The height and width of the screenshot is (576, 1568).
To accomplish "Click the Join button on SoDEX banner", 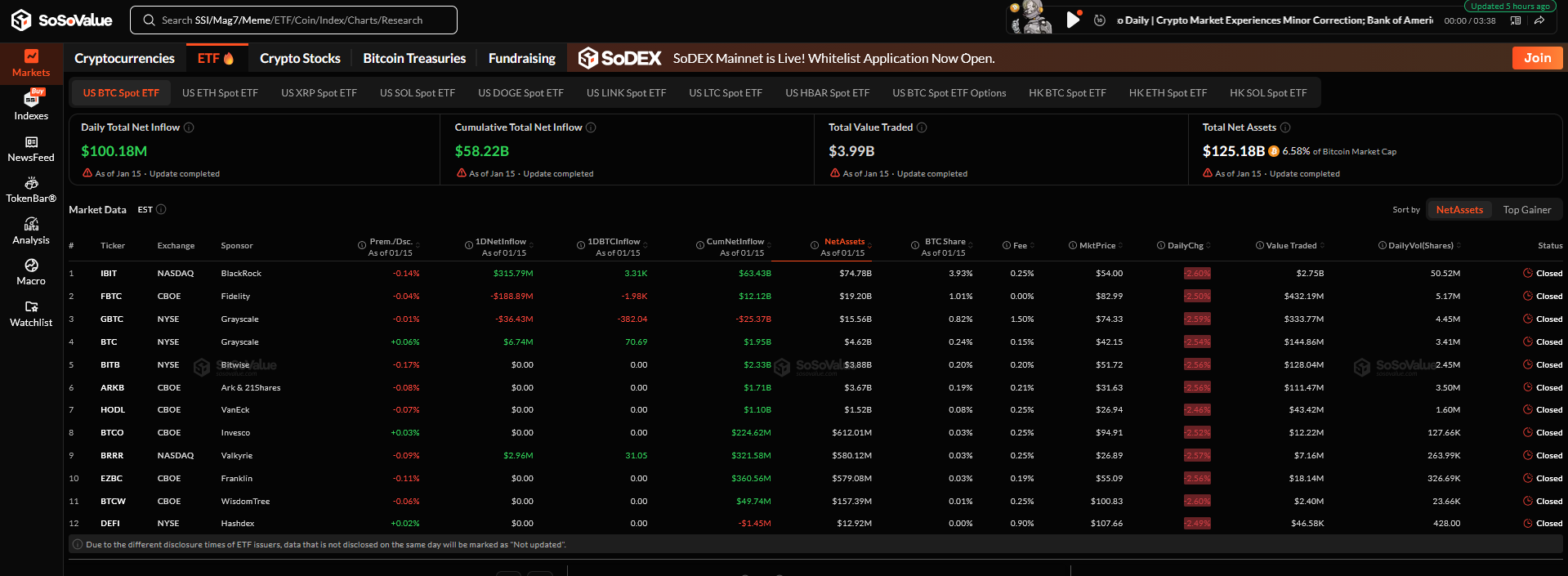I will 1537,58.
